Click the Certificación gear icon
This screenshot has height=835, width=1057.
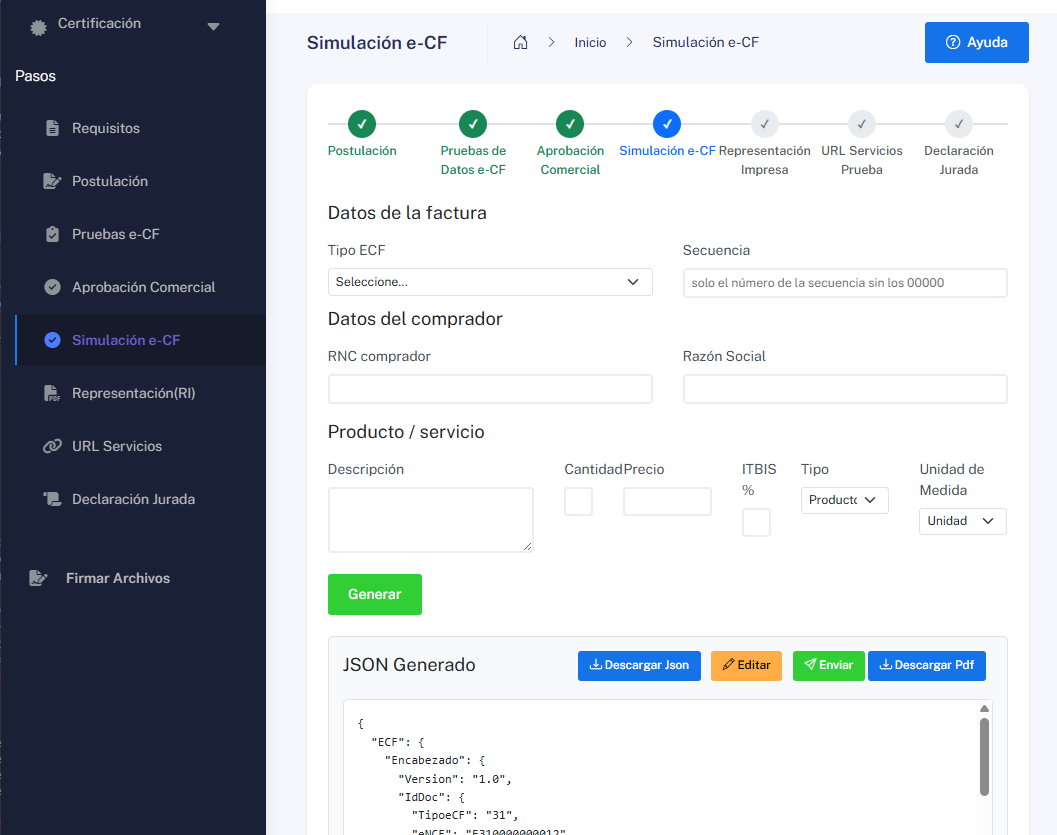tap(38, 28)
